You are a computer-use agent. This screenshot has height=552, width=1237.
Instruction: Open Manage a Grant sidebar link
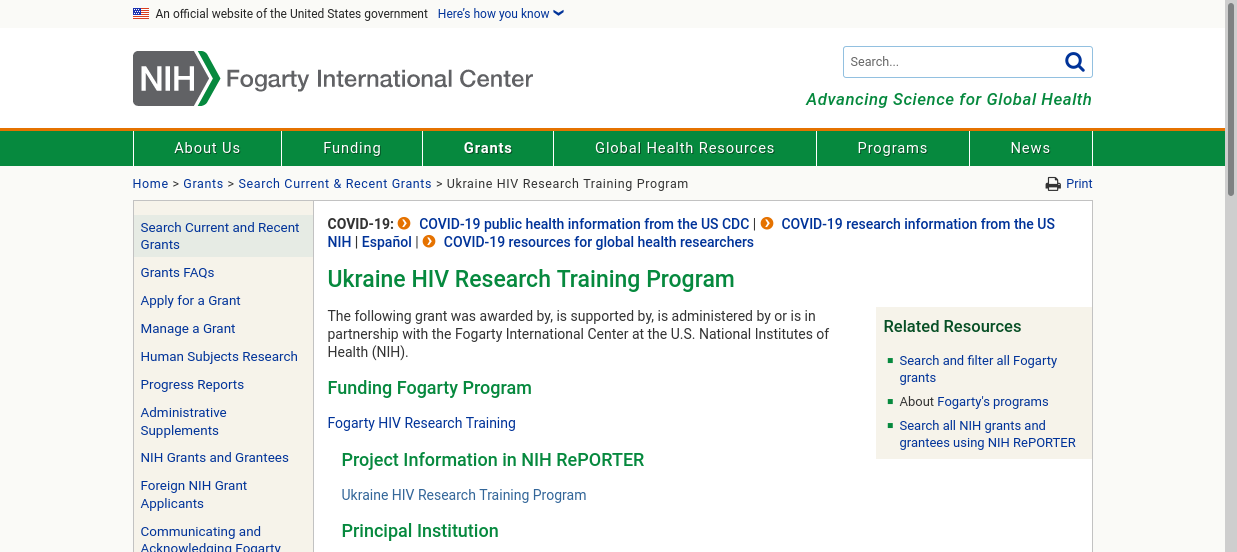(188, 329)
